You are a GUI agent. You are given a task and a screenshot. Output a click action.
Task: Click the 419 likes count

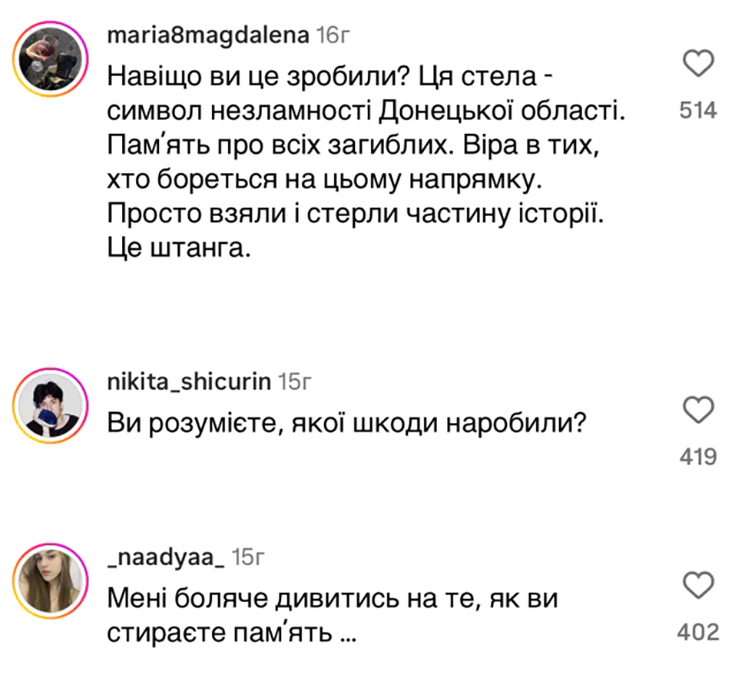(x=697, y=456)
